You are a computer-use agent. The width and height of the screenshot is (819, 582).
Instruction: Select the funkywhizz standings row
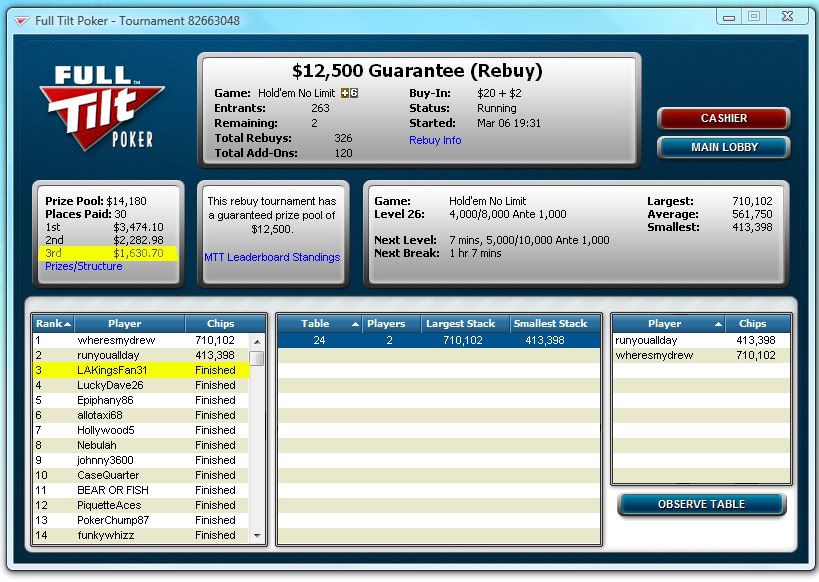click(x=141, y=536)
